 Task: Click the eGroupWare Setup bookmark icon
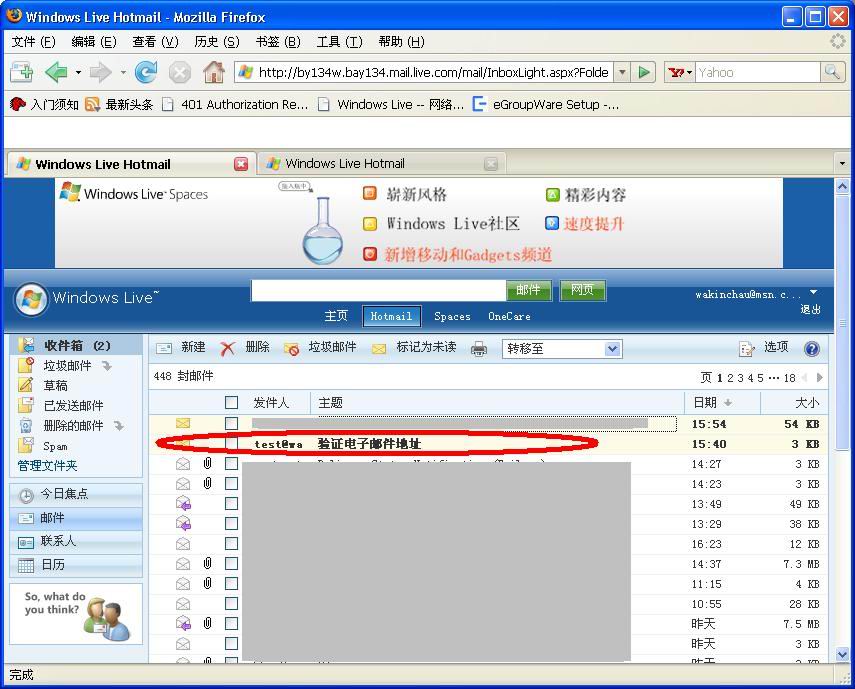pos(479,104)
